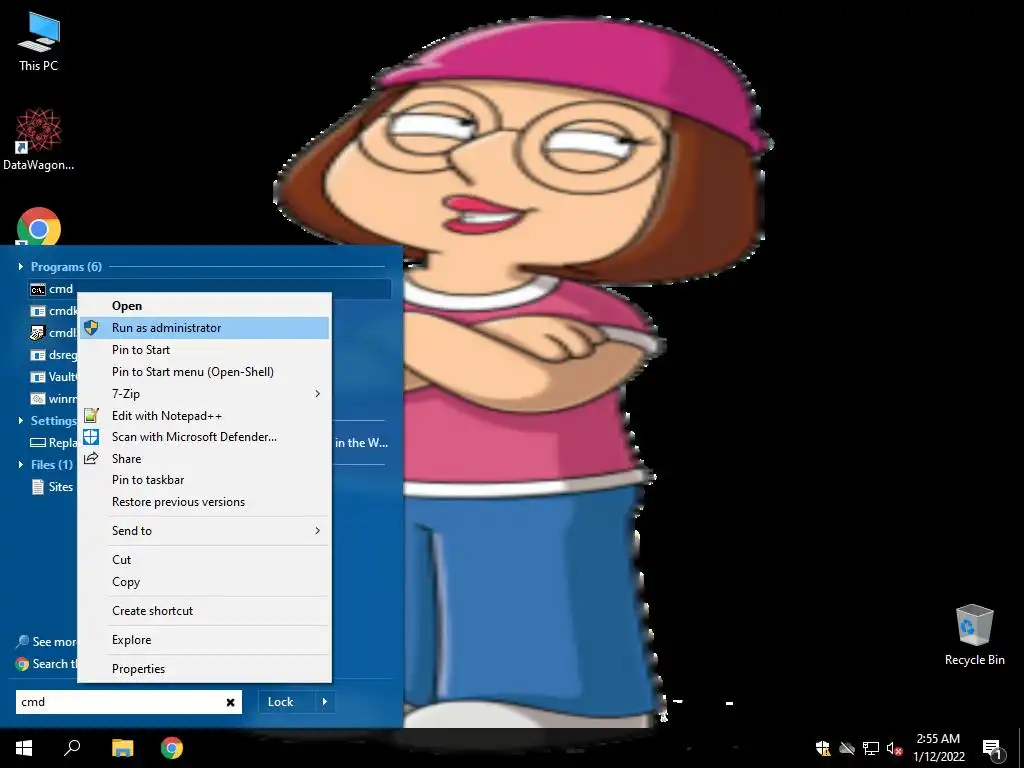Click the See more results magnifier icon
This screenshot has height=768, width=1024.
22,642
